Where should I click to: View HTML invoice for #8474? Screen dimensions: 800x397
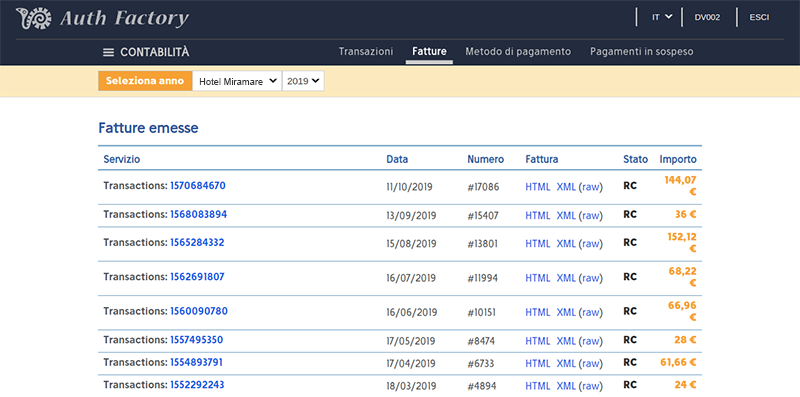point(538,340)
